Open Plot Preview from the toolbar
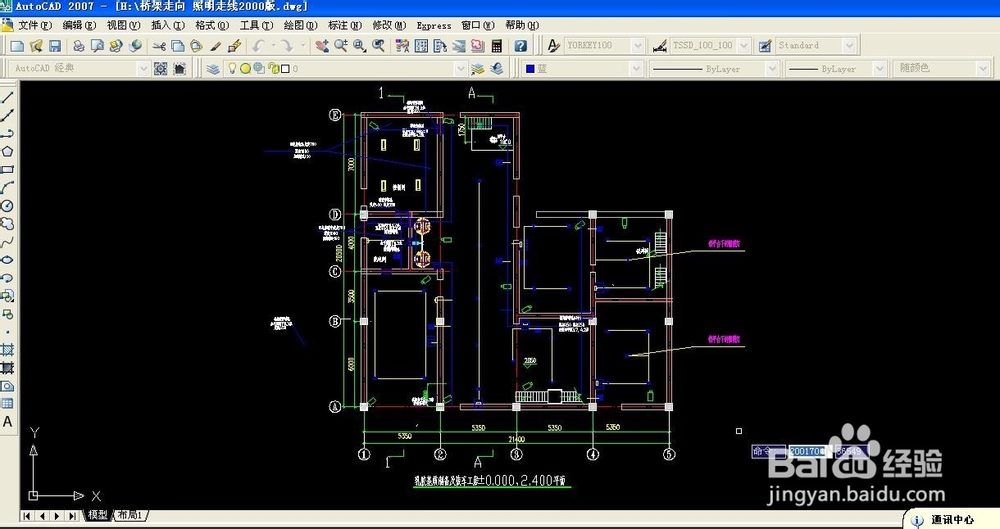The image size is (1000, 529). pos(97,45)
